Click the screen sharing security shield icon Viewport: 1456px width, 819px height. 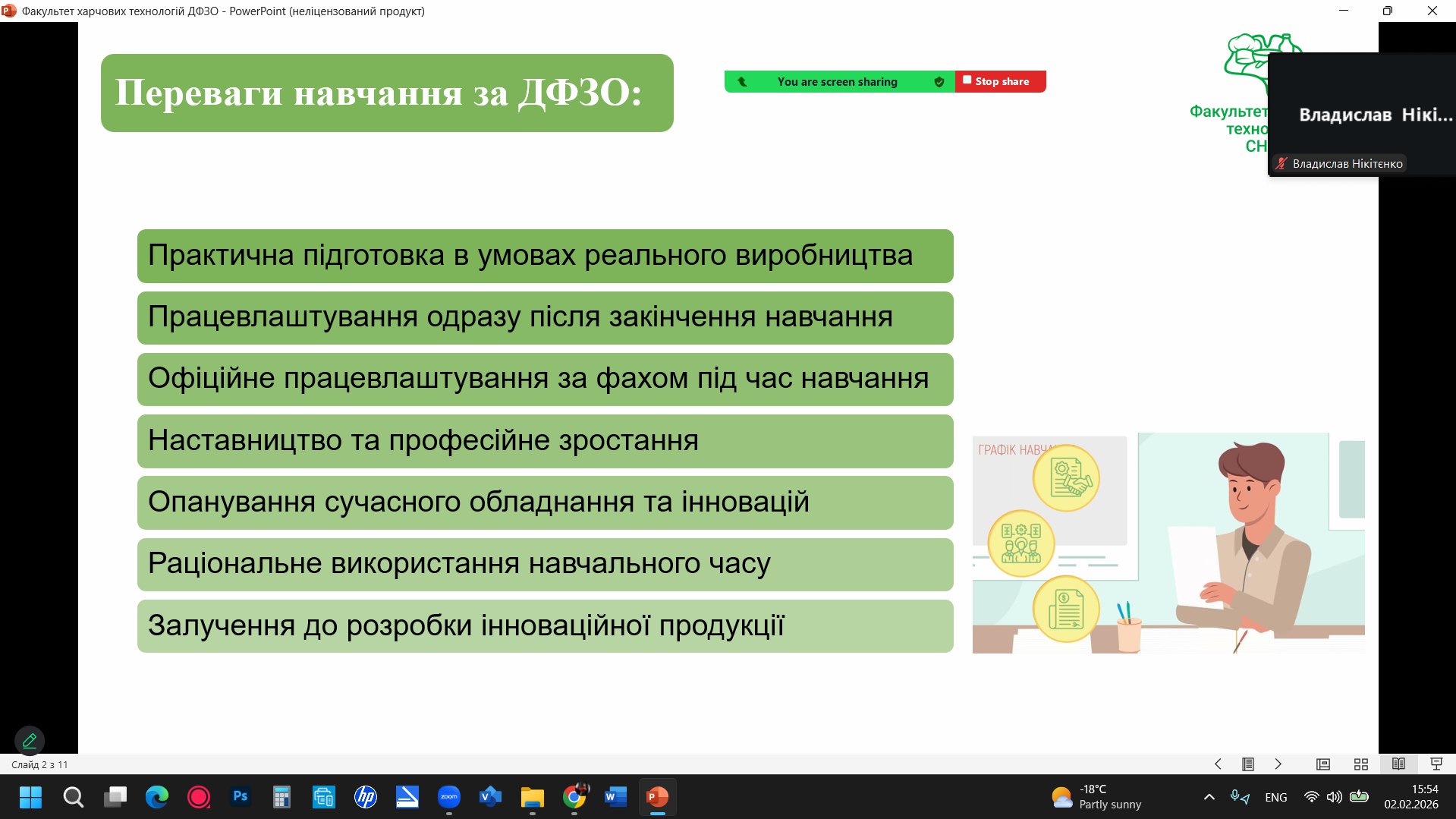(x=939, y=82)
